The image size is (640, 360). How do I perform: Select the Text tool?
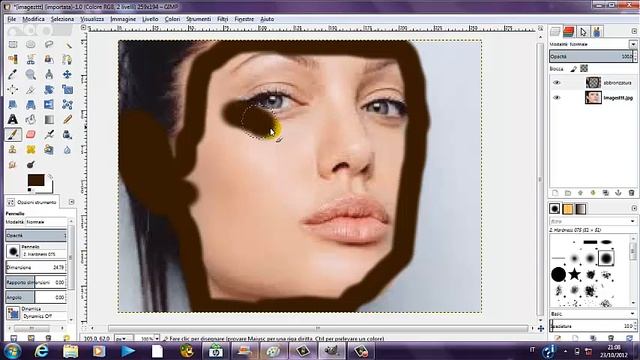coord(13,119)
